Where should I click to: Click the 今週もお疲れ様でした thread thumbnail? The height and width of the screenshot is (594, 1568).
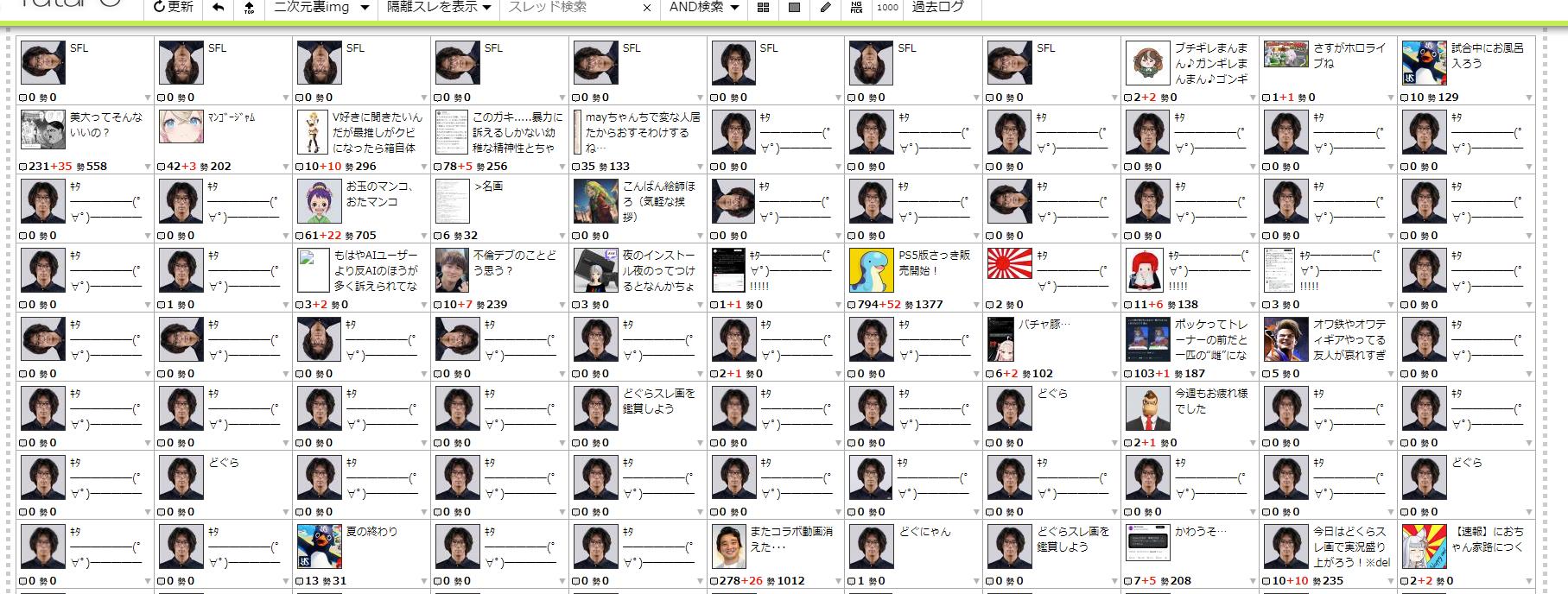(x=1147, y=408)
